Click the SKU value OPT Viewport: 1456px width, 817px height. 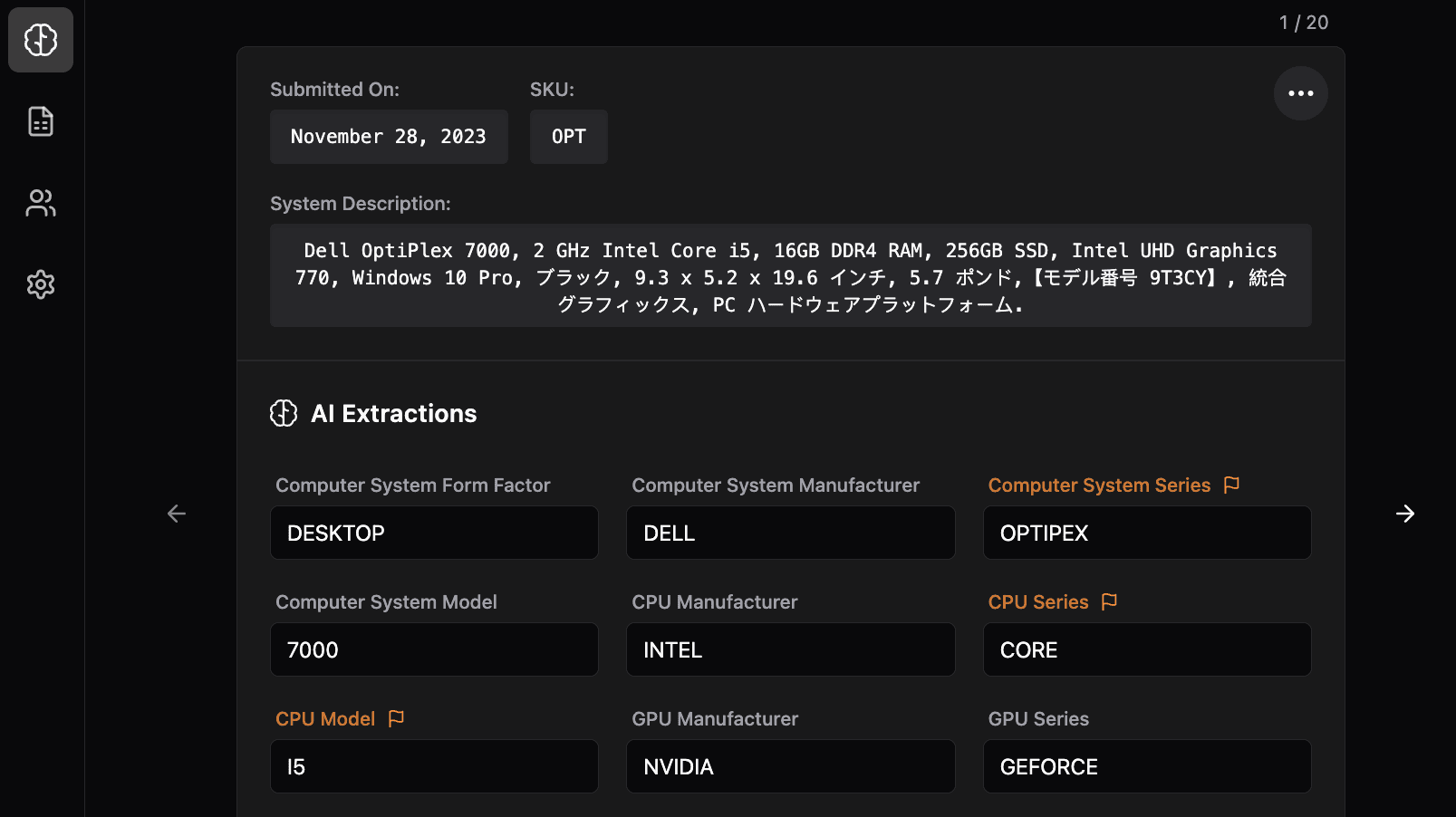[569, 137]
